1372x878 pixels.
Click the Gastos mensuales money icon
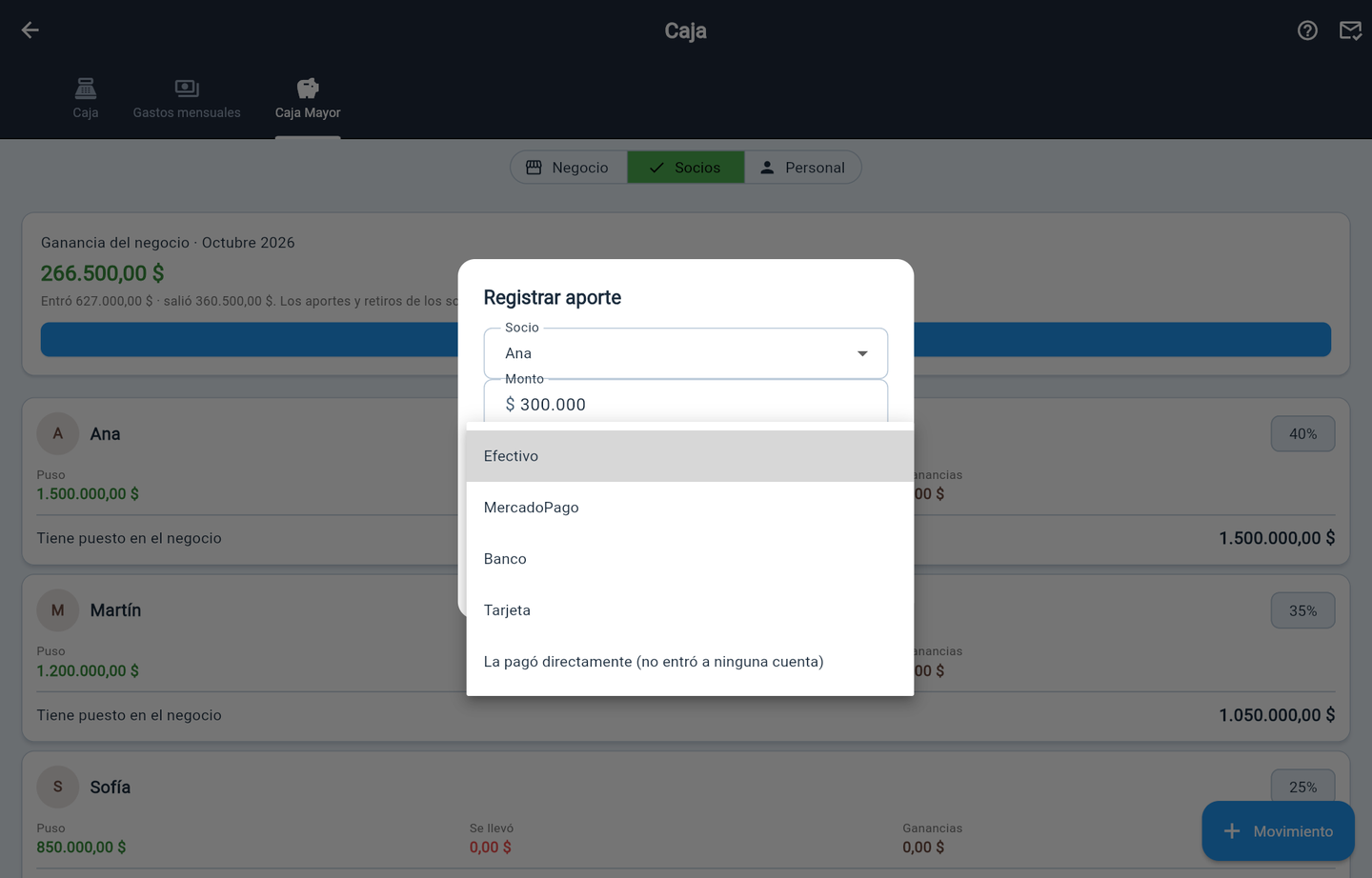pyautogui.click(x=187, y=89)
